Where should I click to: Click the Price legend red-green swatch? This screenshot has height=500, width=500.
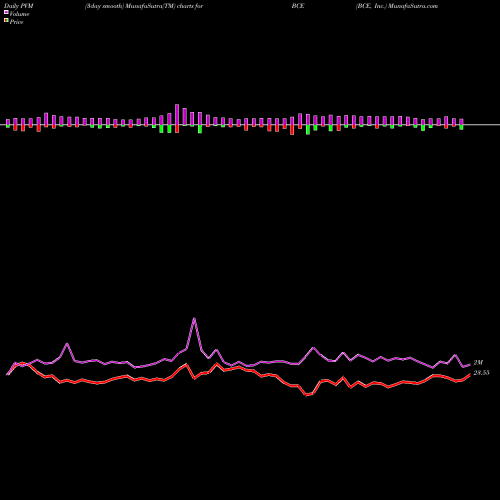click(x=6, y=21)
